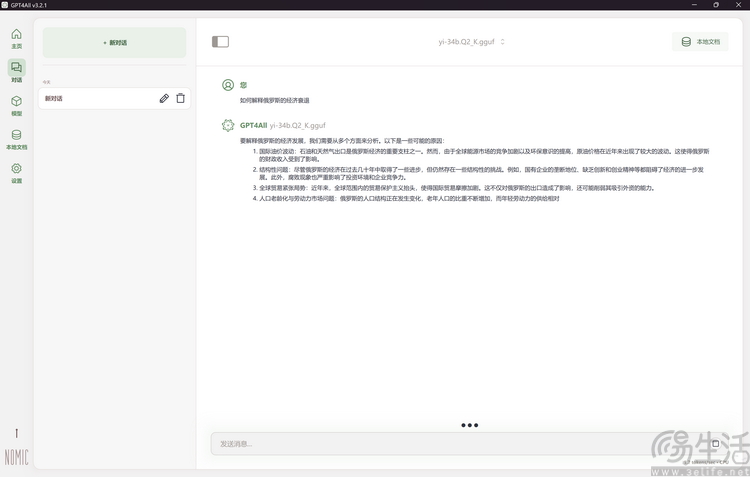Open the Models page via cube icon

tap(16, 105)
